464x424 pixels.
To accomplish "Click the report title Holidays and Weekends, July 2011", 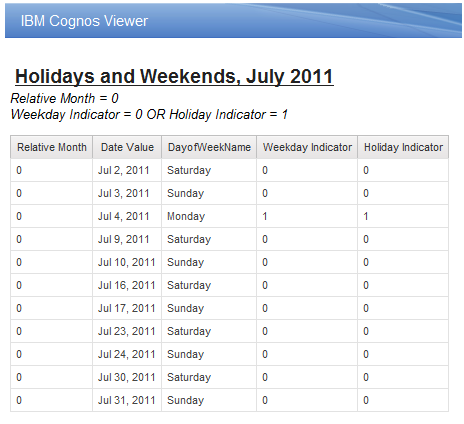I will click(174, 76).
